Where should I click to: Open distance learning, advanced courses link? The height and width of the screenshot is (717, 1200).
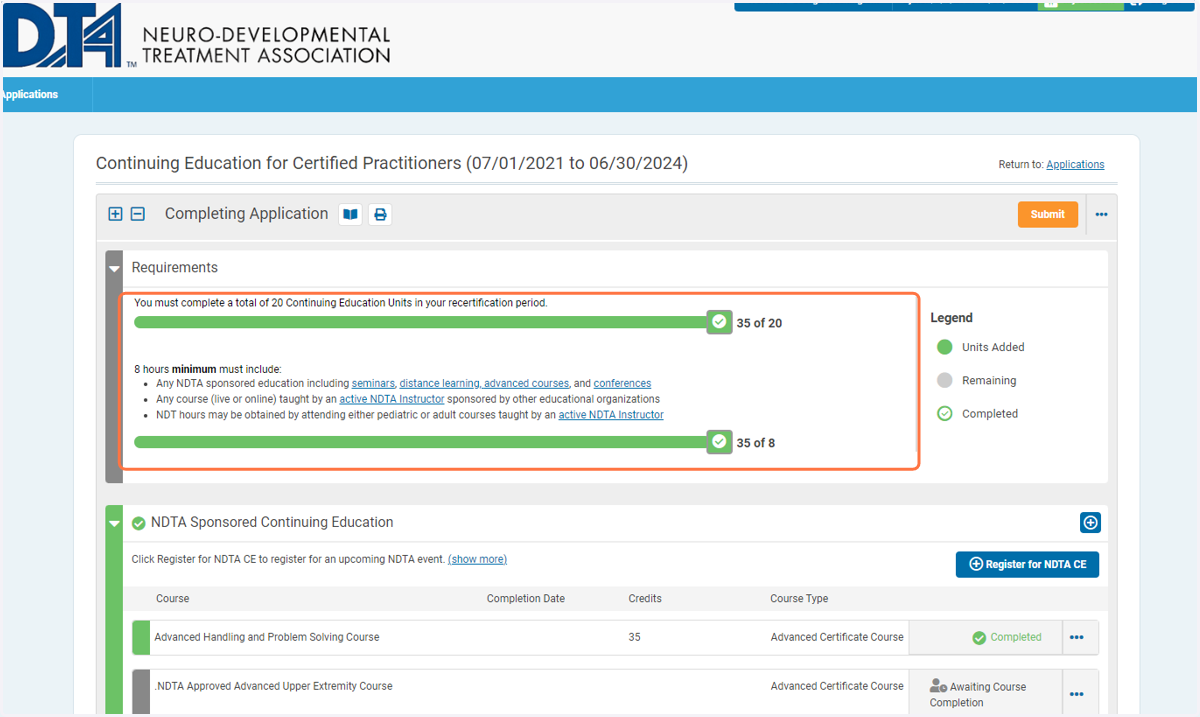[484, 384]
